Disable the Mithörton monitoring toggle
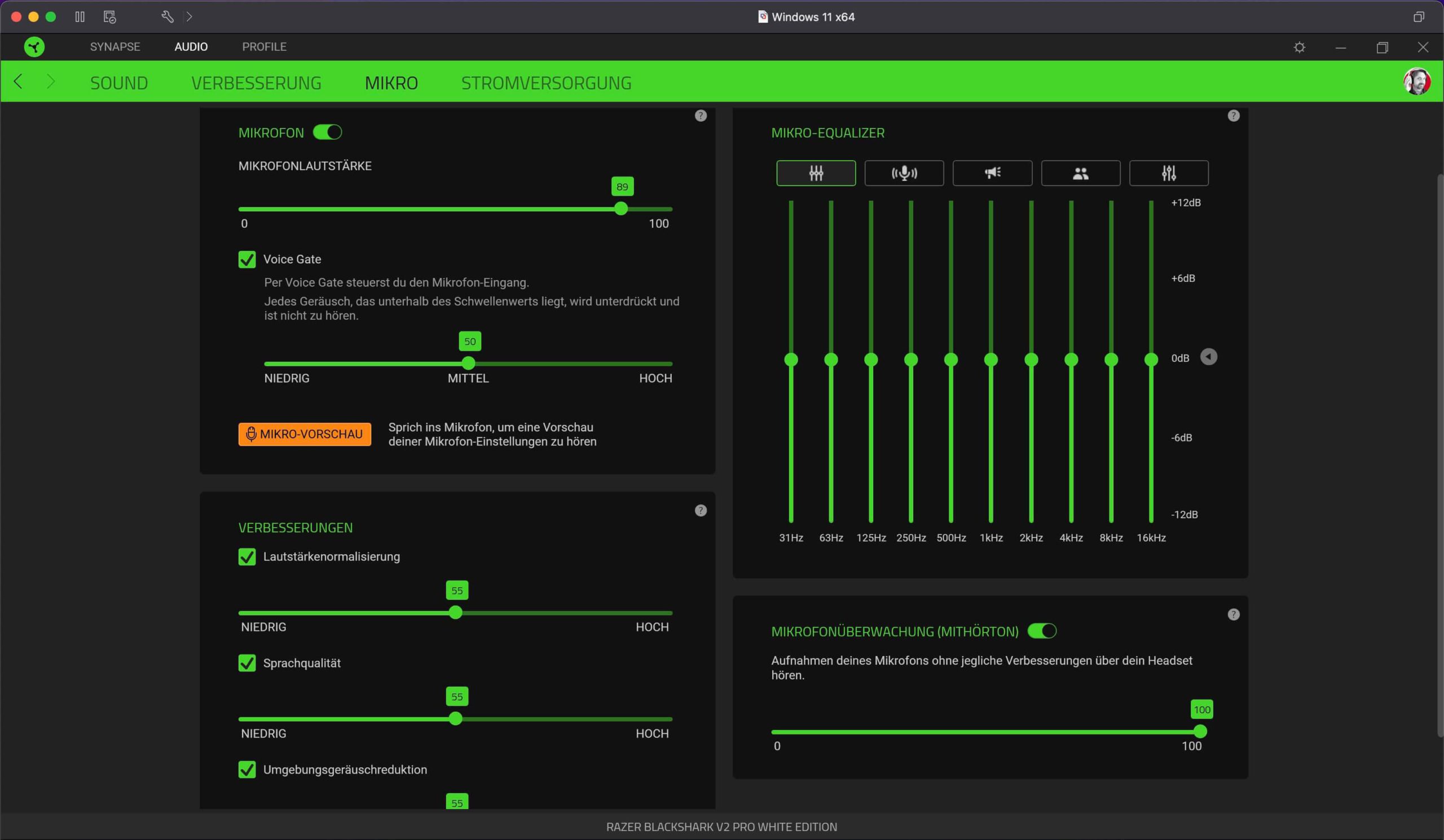Screen dimensions: 1444x840 pos(1041,631)
